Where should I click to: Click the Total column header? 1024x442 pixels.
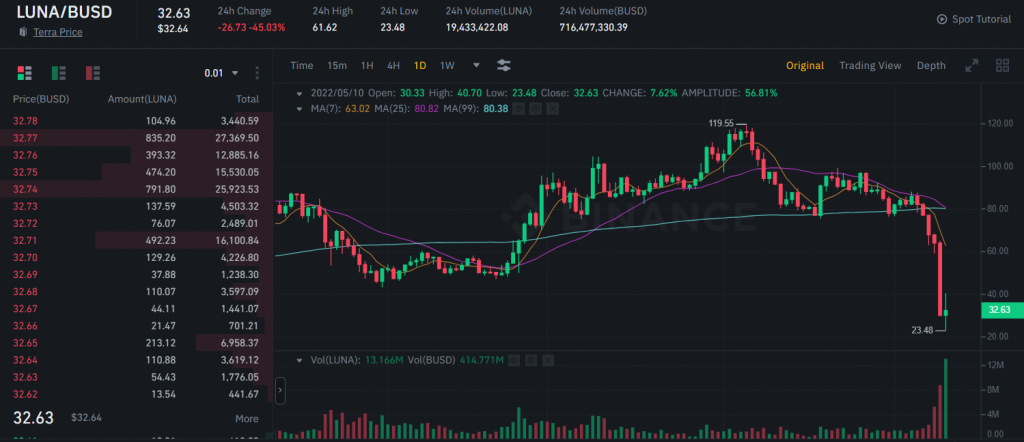coord(248,99)
